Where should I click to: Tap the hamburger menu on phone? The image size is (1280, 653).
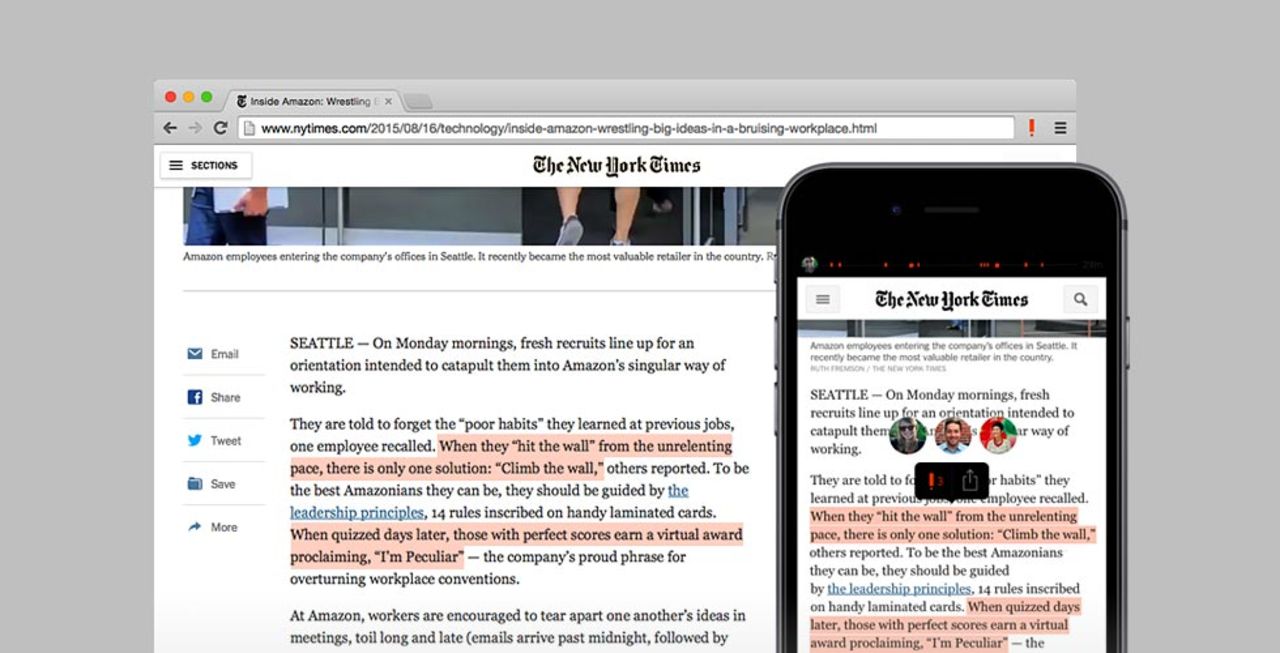[x=823, y=299]
